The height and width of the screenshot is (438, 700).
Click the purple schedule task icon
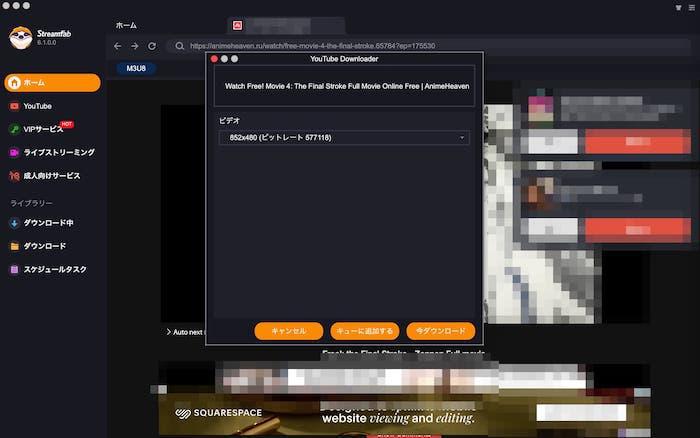pyautogui.click(x=14, y=269)
